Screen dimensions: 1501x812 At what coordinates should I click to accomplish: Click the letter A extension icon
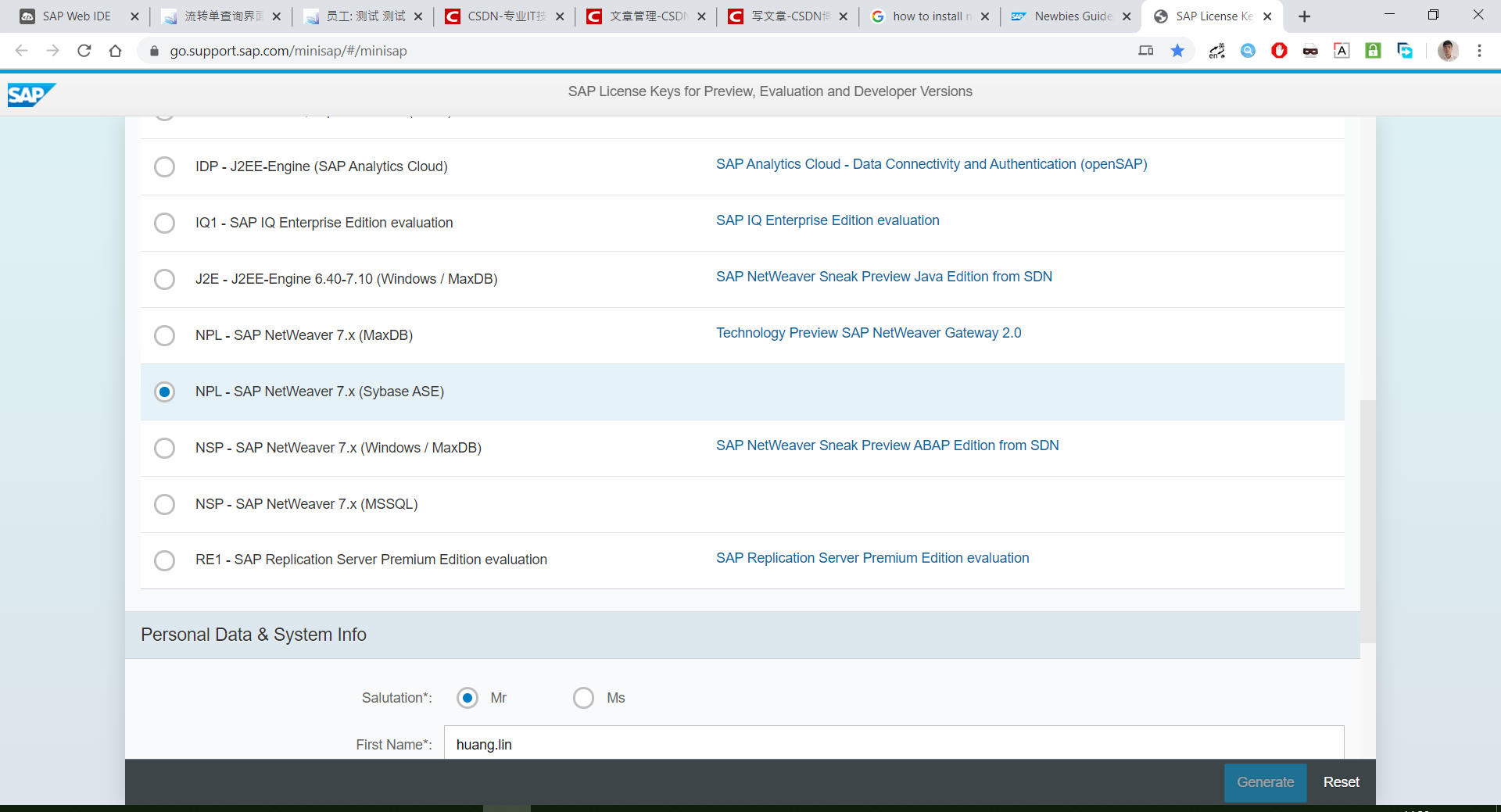click(1342, 51)
